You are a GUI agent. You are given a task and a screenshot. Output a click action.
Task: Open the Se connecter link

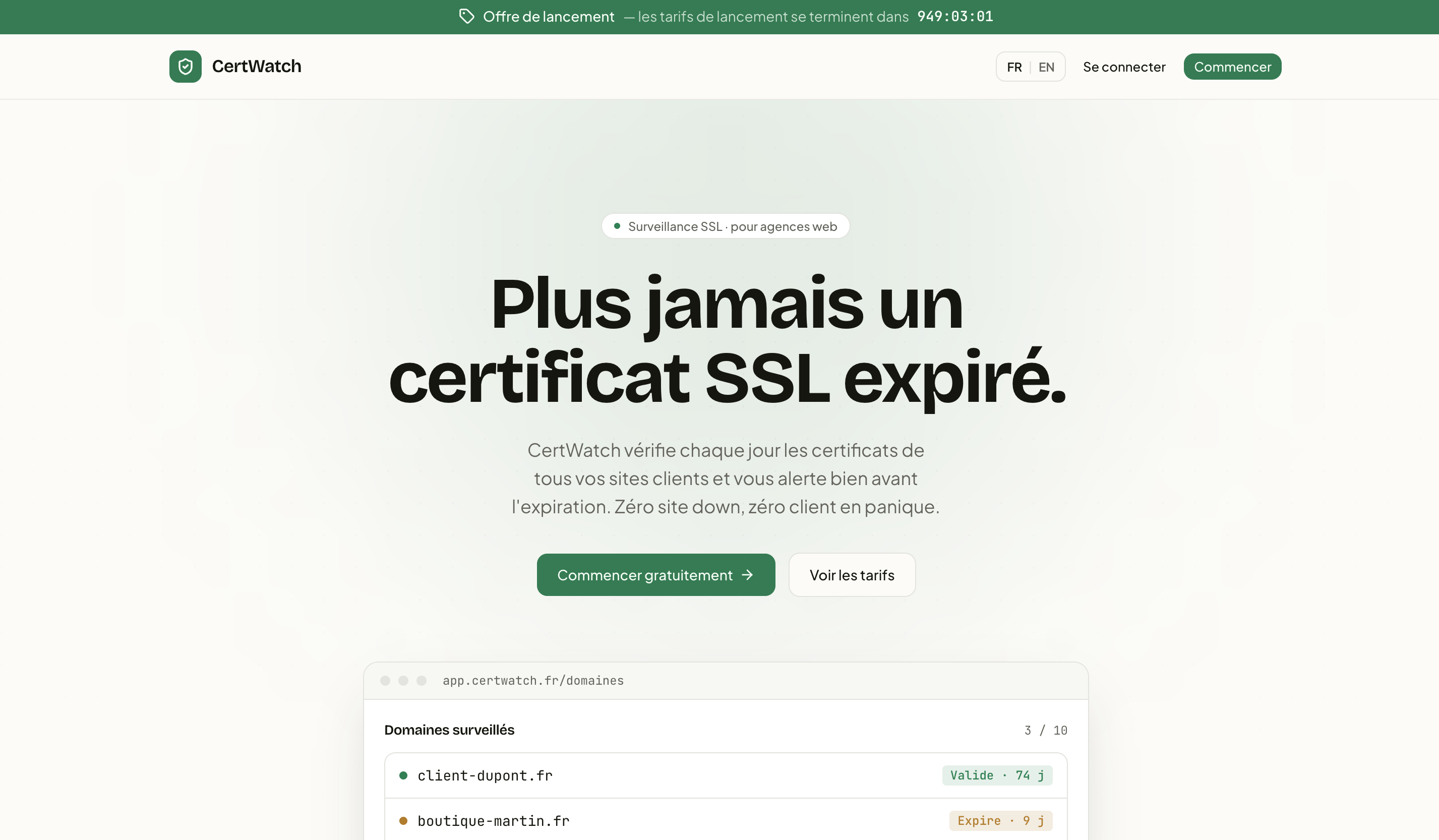[x=1124, y=67]
